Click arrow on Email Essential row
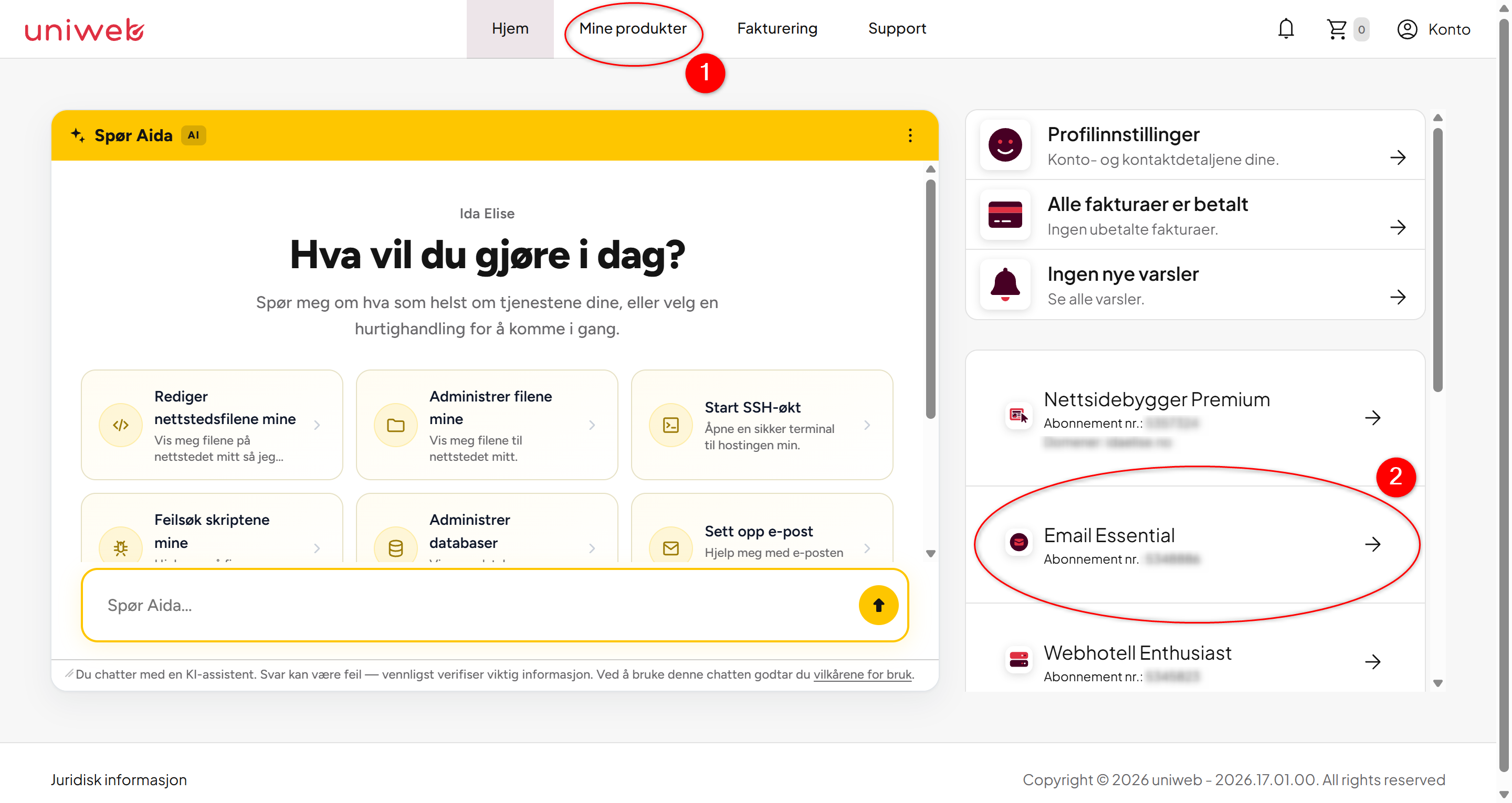The width and height of the screenshot is (1512, 803). (1372, 545)
